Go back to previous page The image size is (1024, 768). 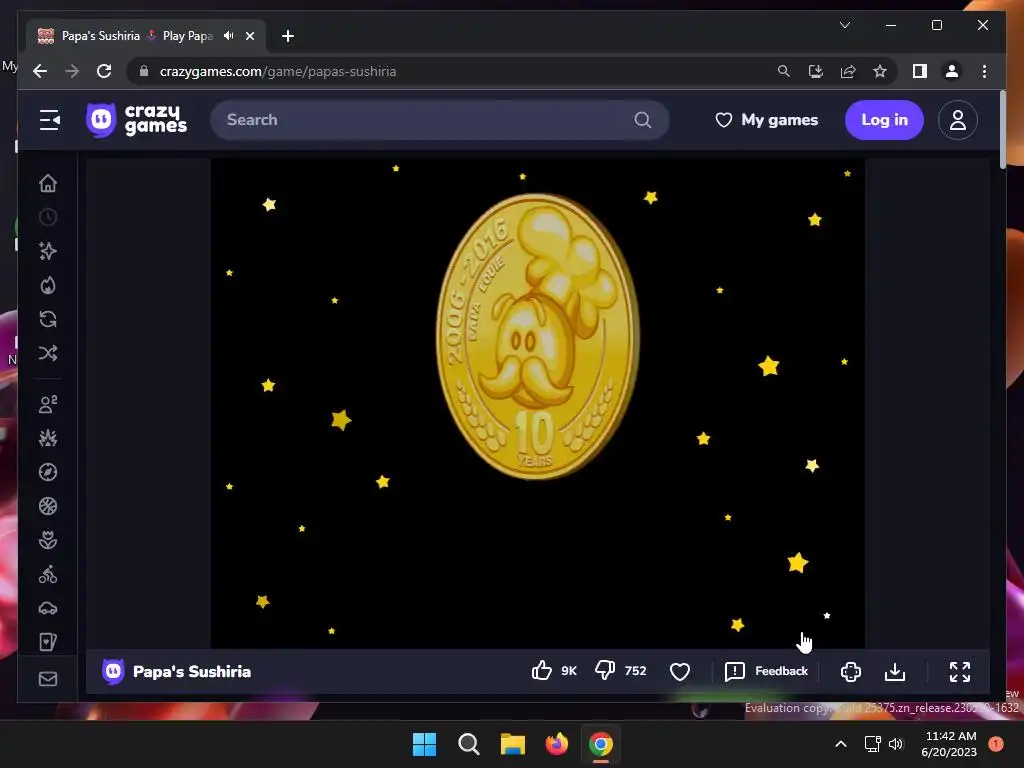coord(40,71)
